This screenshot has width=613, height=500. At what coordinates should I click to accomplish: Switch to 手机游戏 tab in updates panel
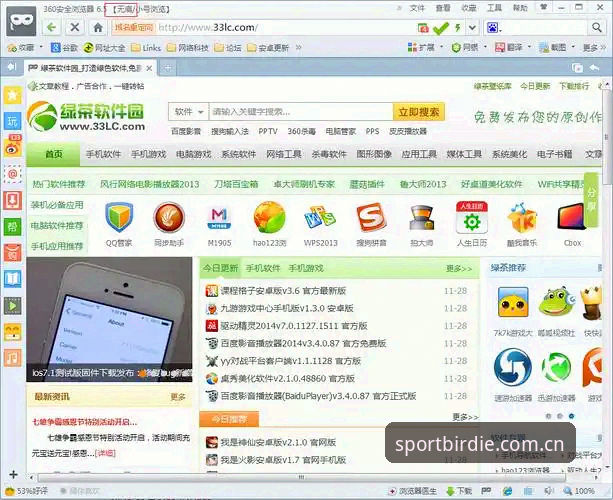pyautogui.click(x=306, y=268)
